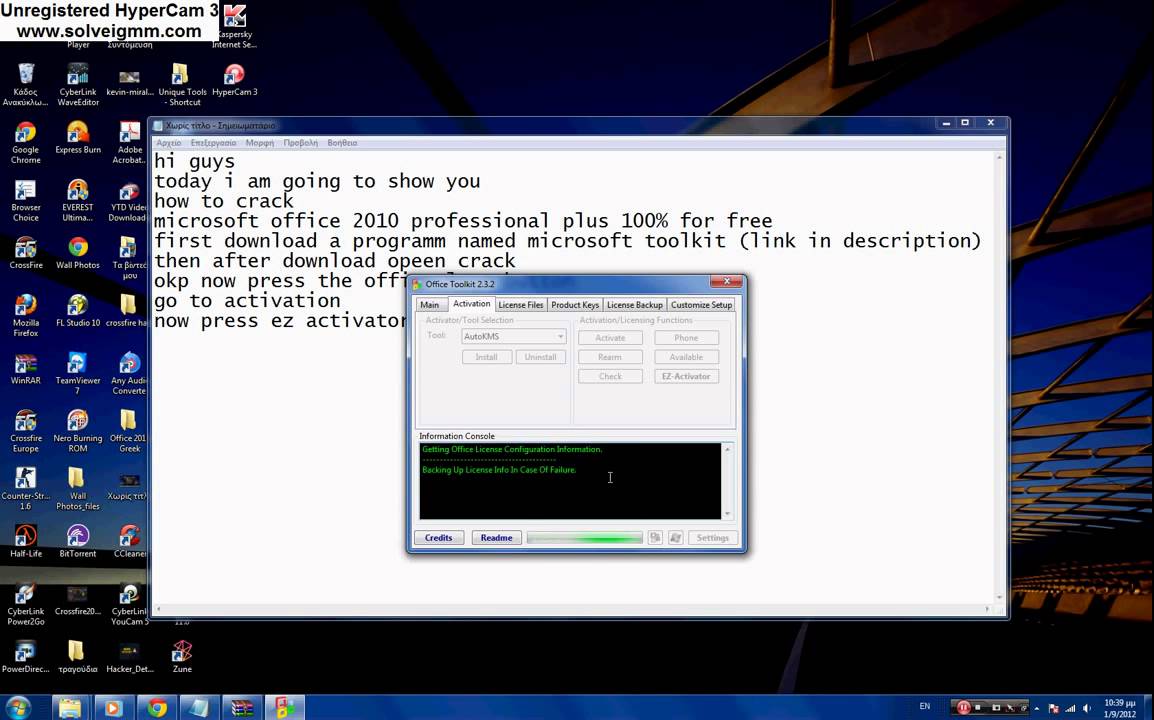Open Επεξεργασία menu in Notepad
Screen dimensions: 1154x720
[x=213, y=143]
